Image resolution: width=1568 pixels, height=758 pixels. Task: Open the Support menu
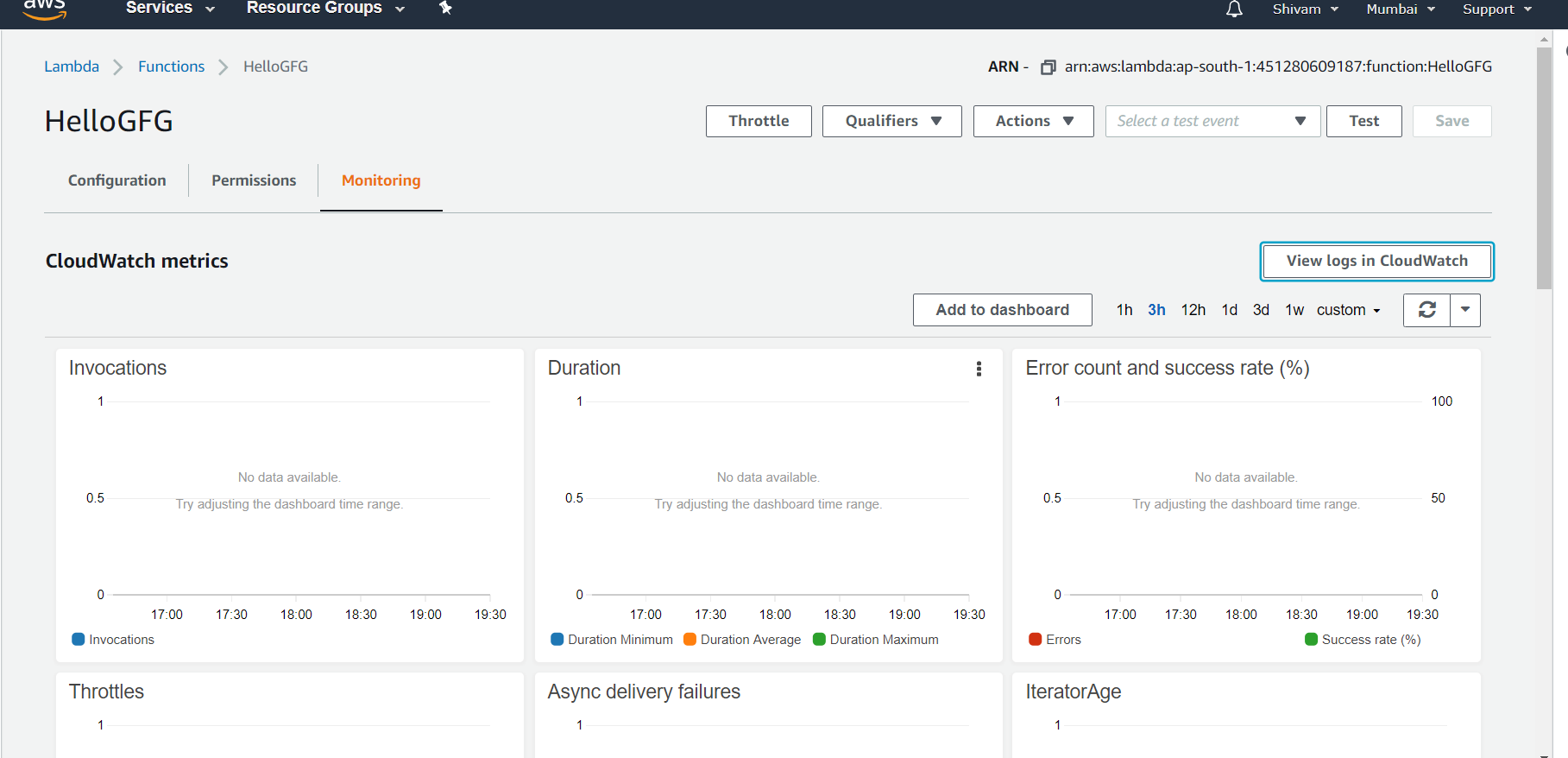tap(1497, 9)
